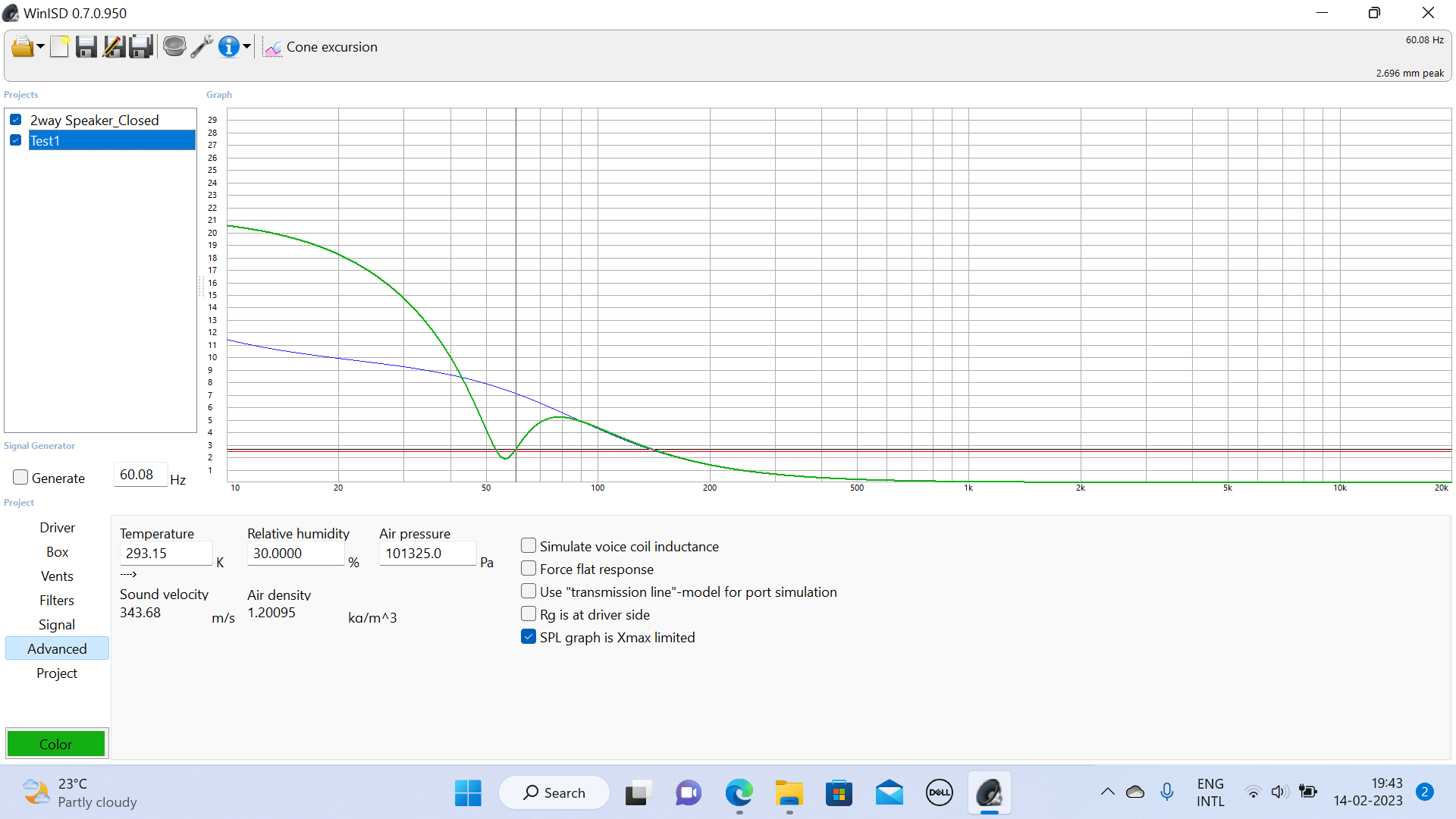The width and height of the screenshot is (1456, 819).
Task: Click the Air pressure input field
Action: point(428,554)
